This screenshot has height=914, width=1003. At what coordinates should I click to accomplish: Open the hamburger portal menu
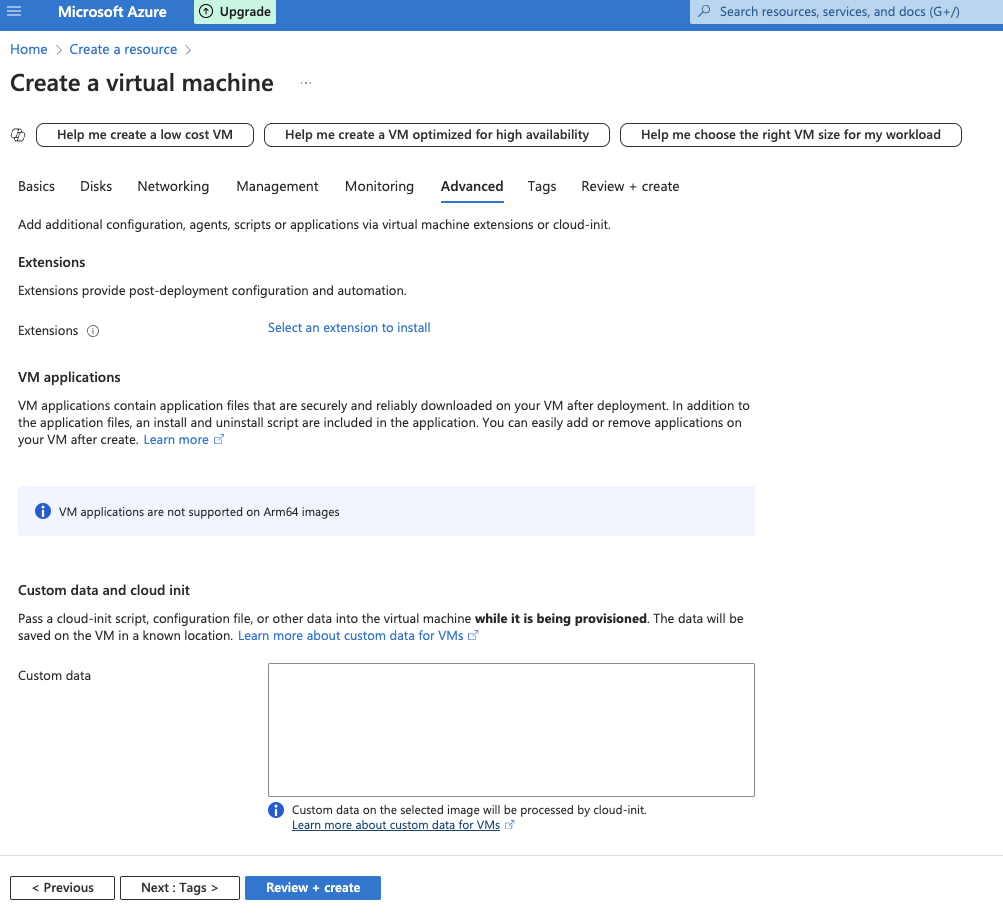pyautogui.click(x=14, y=12)
